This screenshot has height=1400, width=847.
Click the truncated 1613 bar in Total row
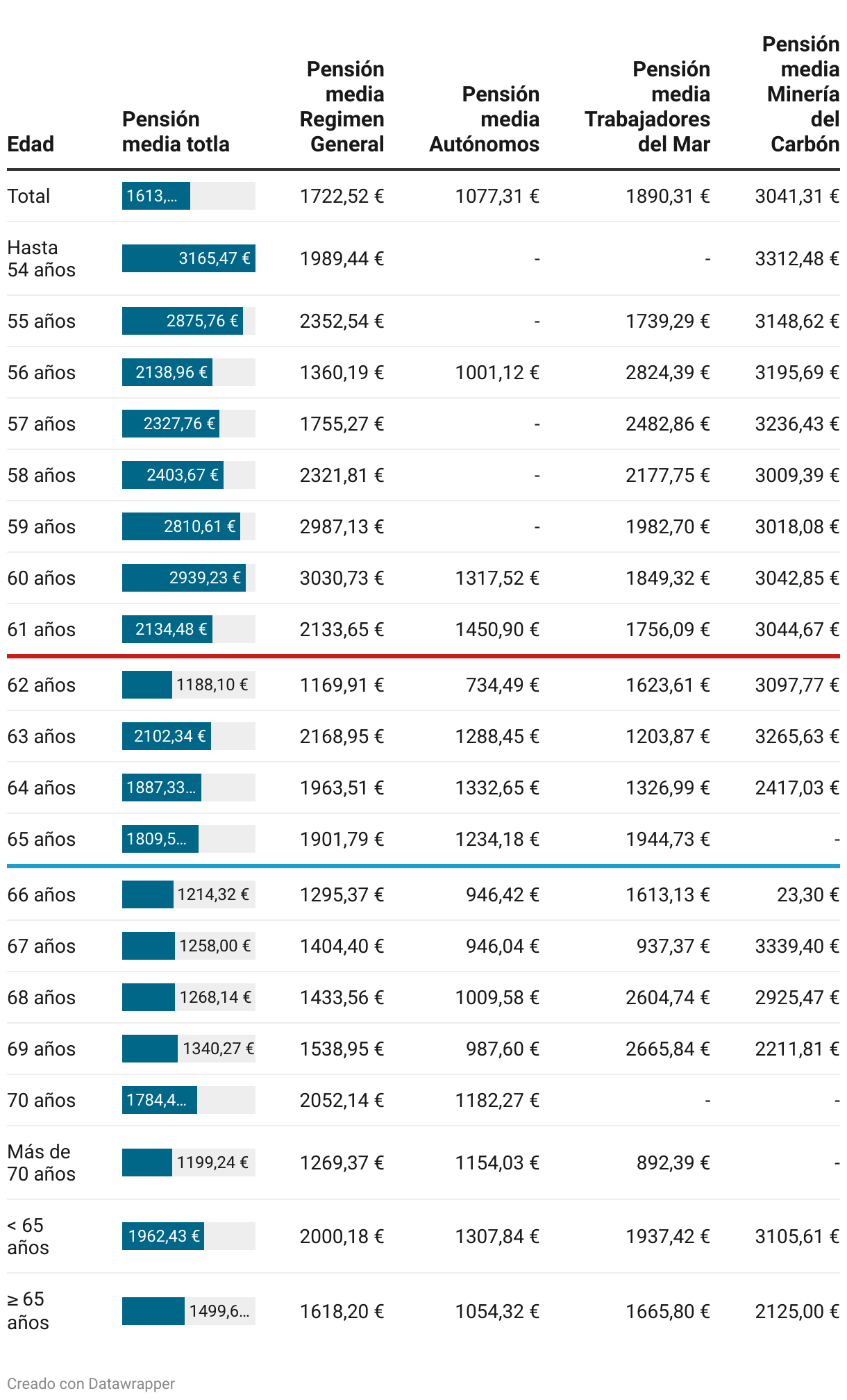pos(156,196)
